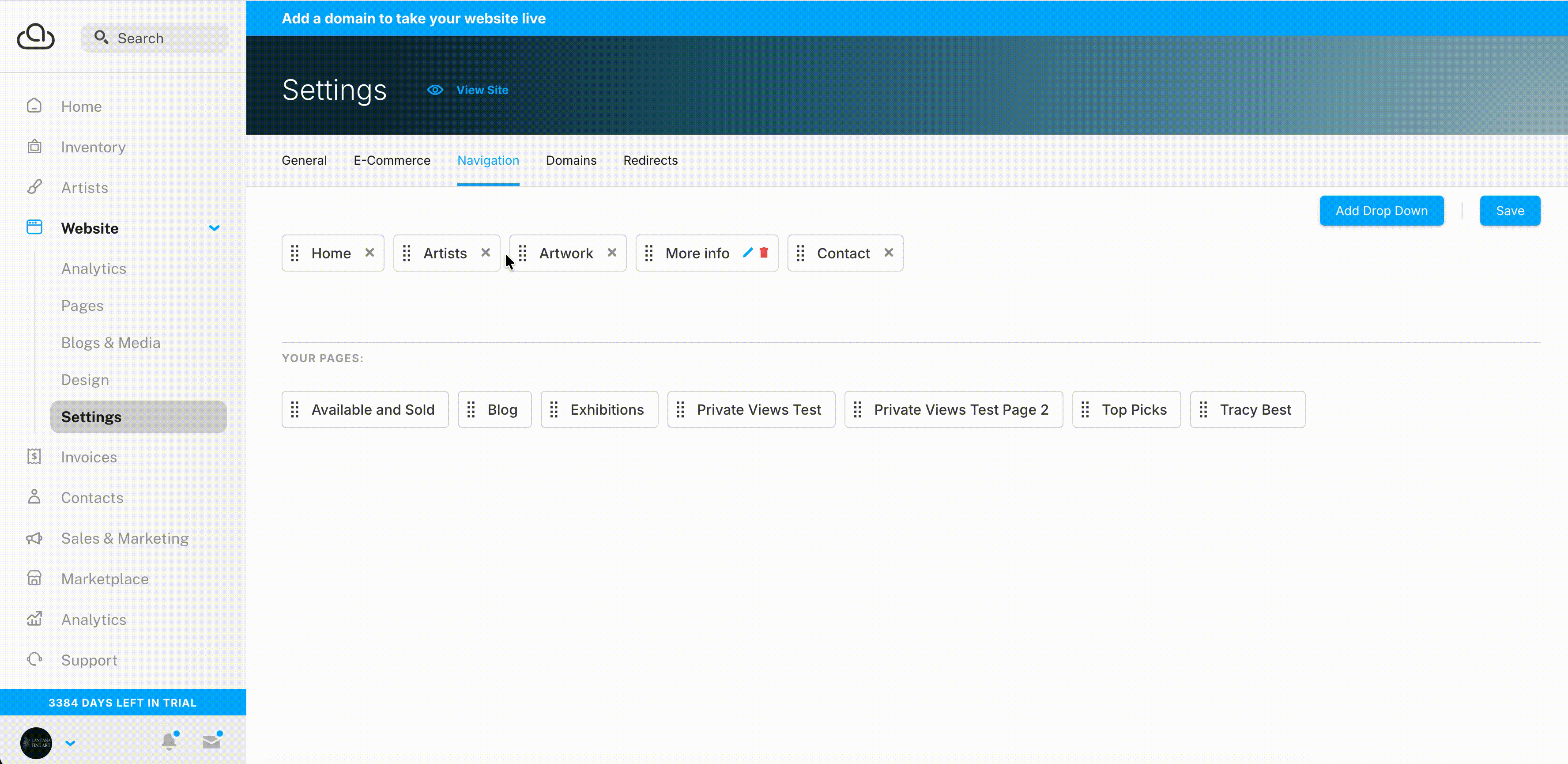
Task: Click drag handle on Blog page
Action: tap(471, 410)
